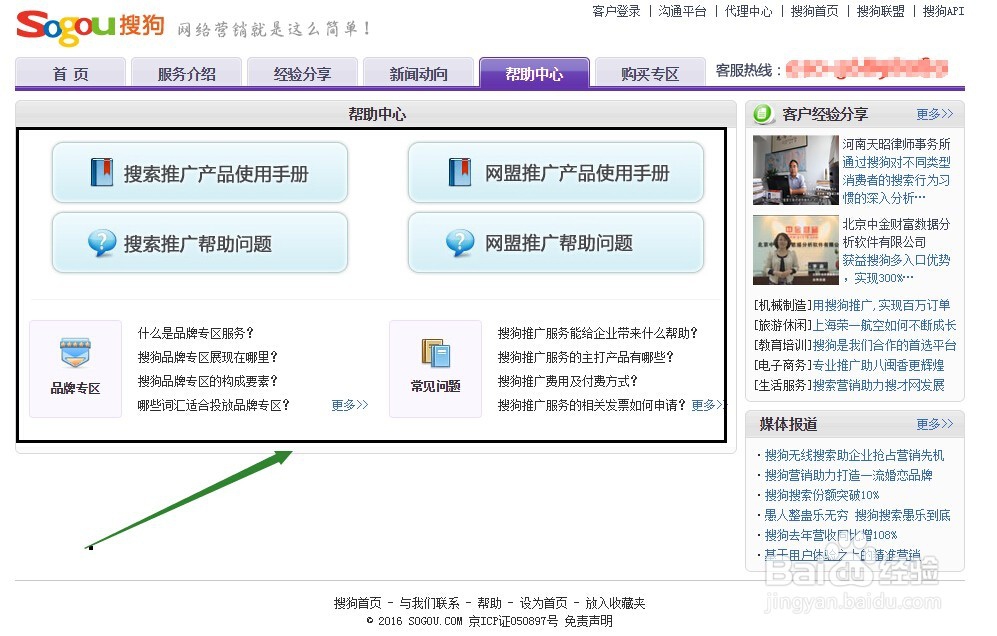Click the 北京中金财富数据分析软件有限公司 text link

[897, 233]
